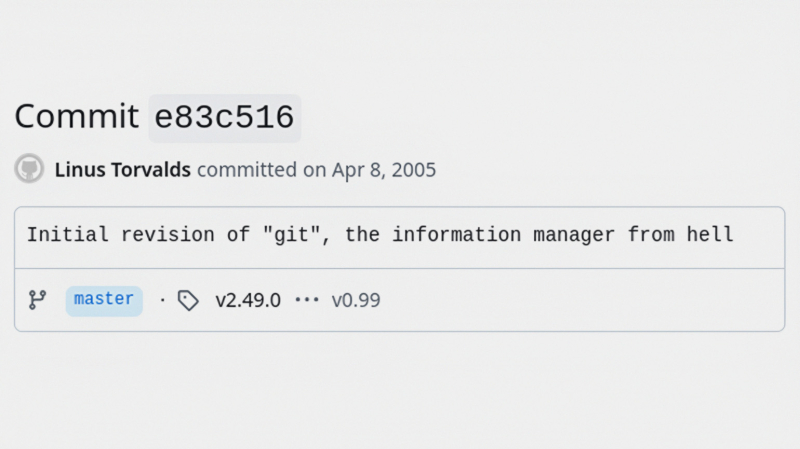Click the word "Initial" in commit message
Screen dimensions: 800x449
pos(67,235)
